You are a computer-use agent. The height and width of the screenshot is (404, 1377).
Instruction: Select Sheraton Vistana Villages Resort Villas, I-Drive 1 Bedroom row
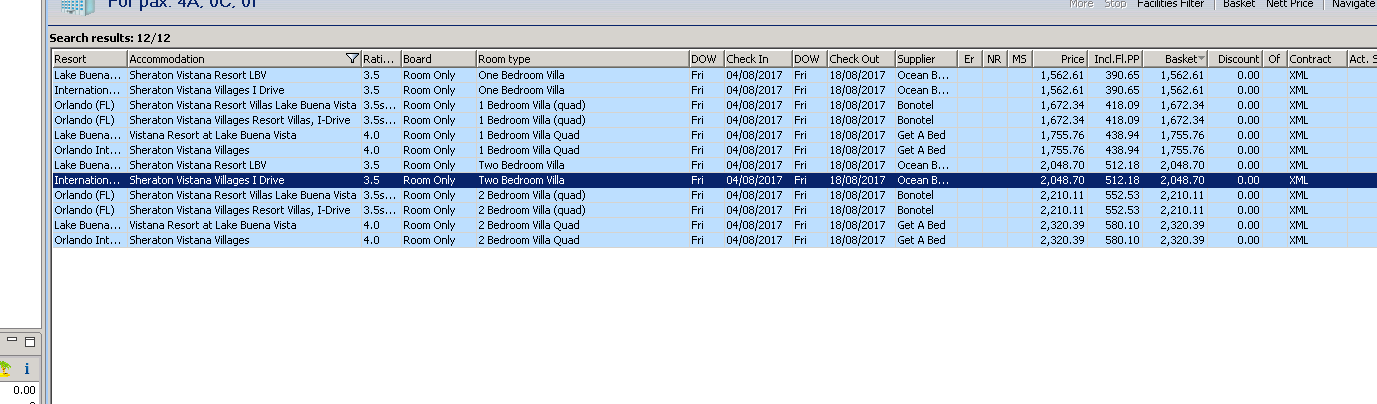point(714,120)
